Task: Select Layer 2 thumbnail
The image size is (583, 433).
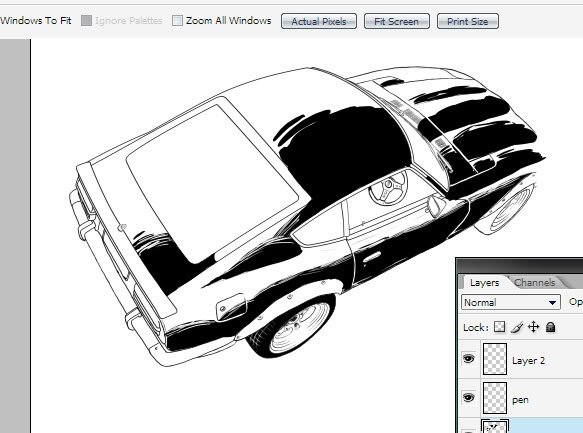Action: [x=495, y=359]
